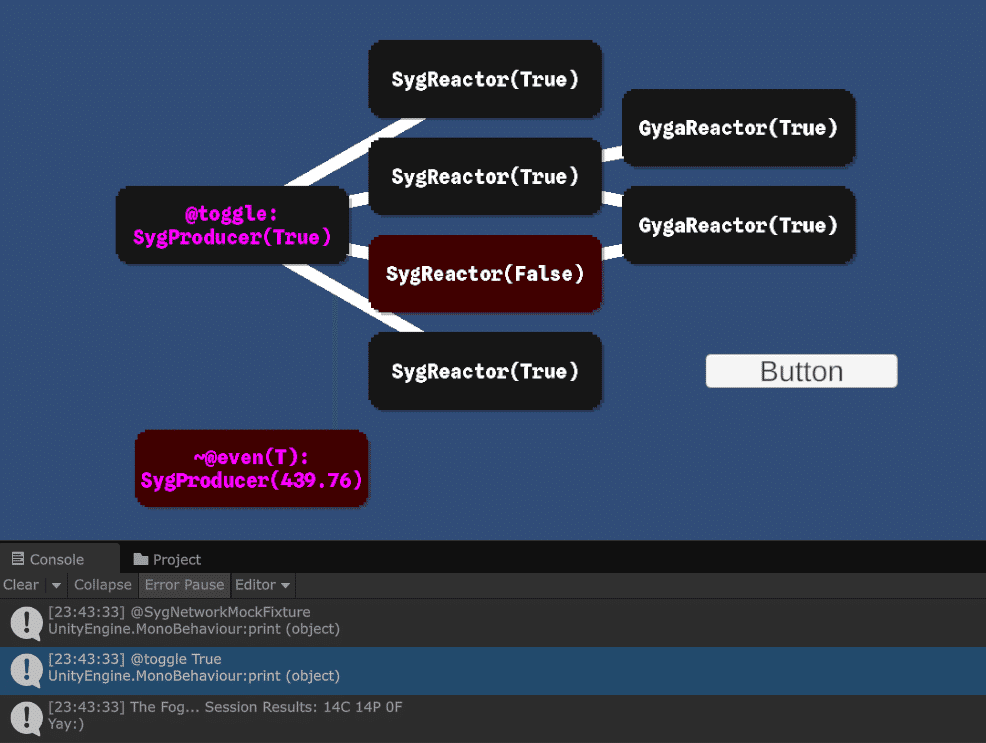This screenshot has height=743, width=986.
Task: Select the upper GygaReactor(True) node
Action: tap(738, 128)
